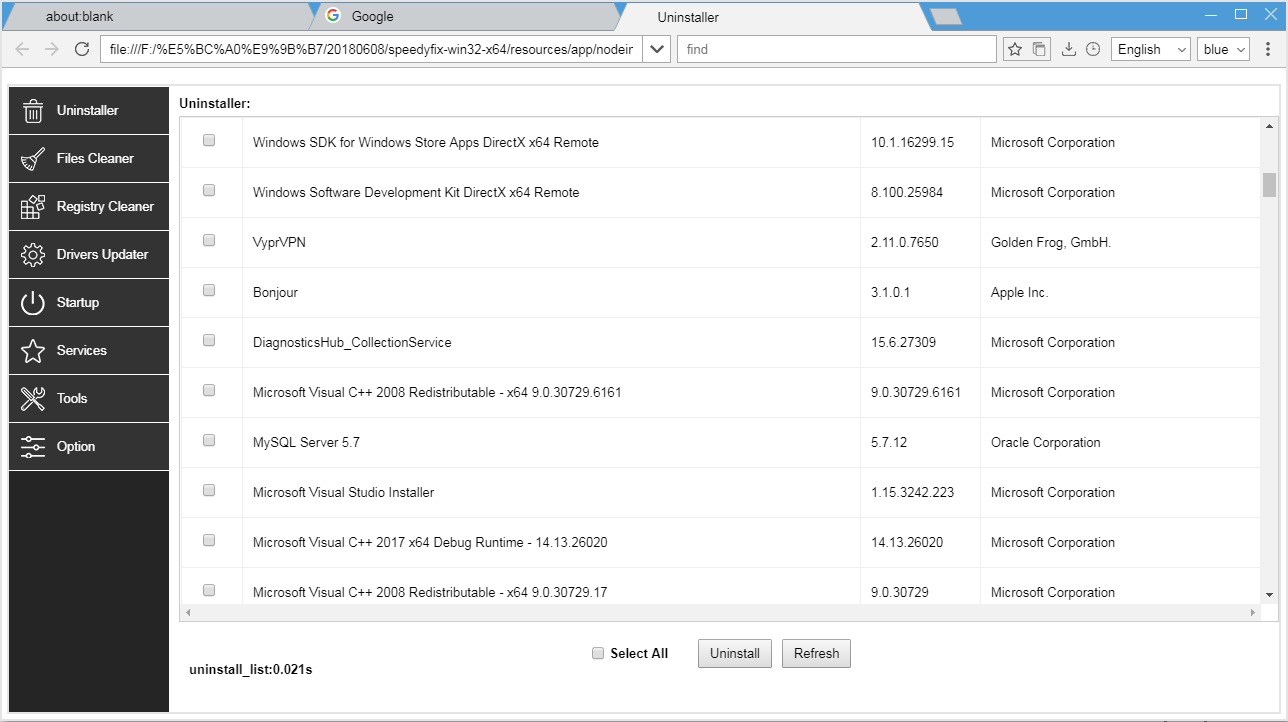Open the Option settings section

[x=89, y=446]
